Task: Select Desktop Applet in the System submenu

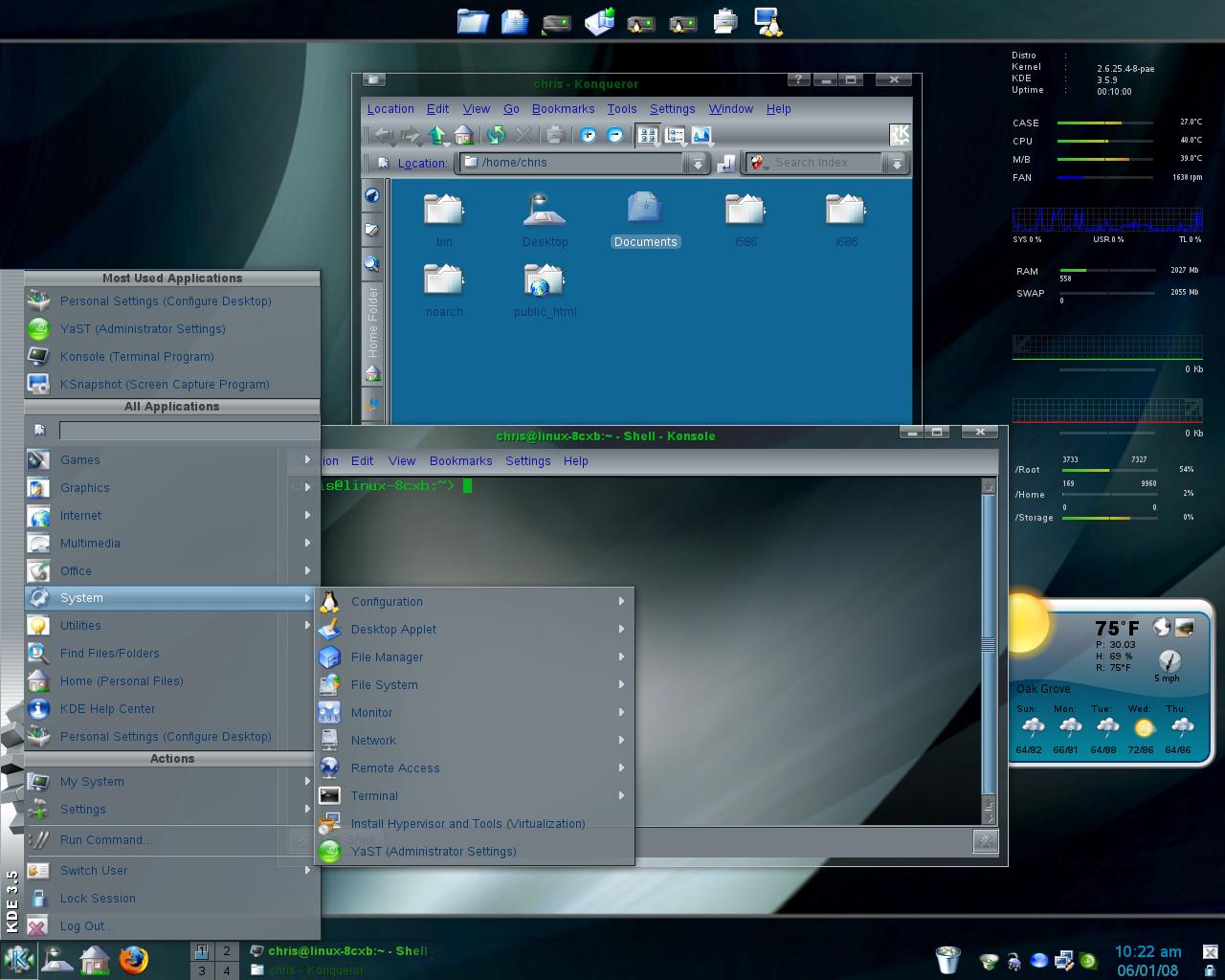Action: point(474,629)
